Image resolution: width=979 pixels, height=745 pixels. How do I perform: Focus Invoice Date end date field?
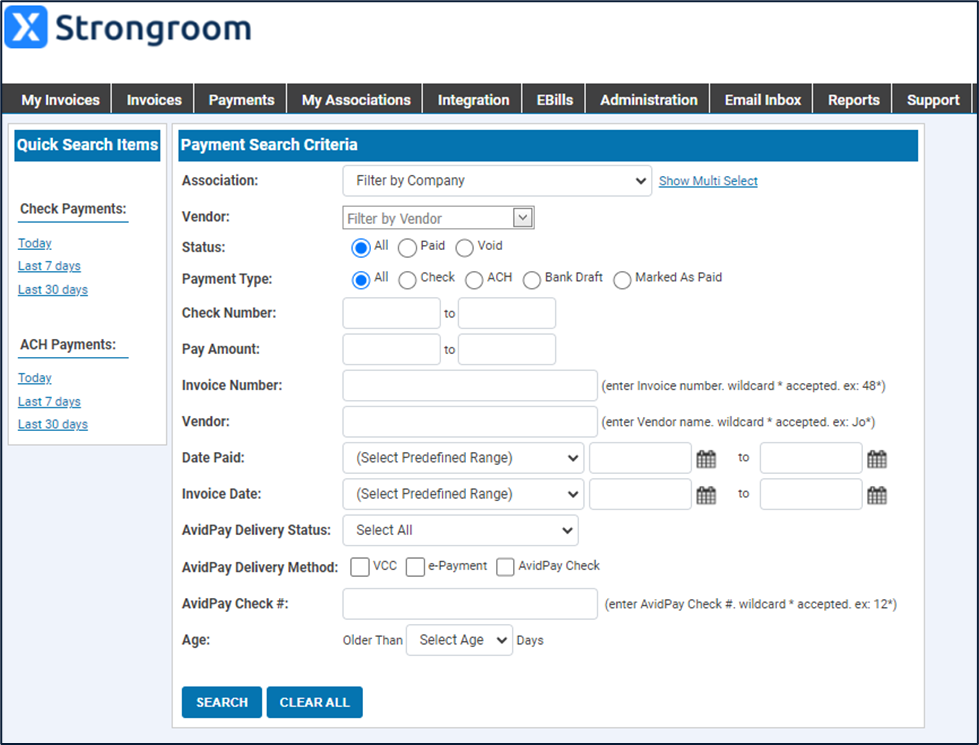click(x=811, y=494)
